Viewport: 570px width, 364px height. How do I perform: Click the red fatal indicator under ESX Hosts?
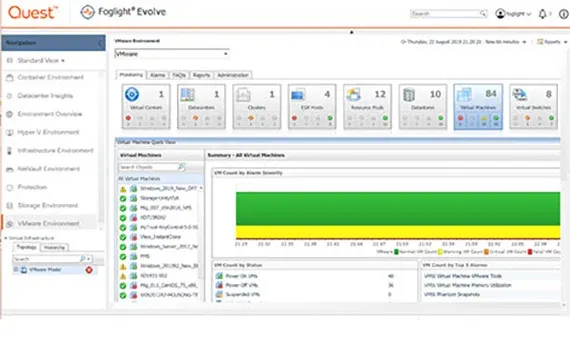(x=294, y=118)
